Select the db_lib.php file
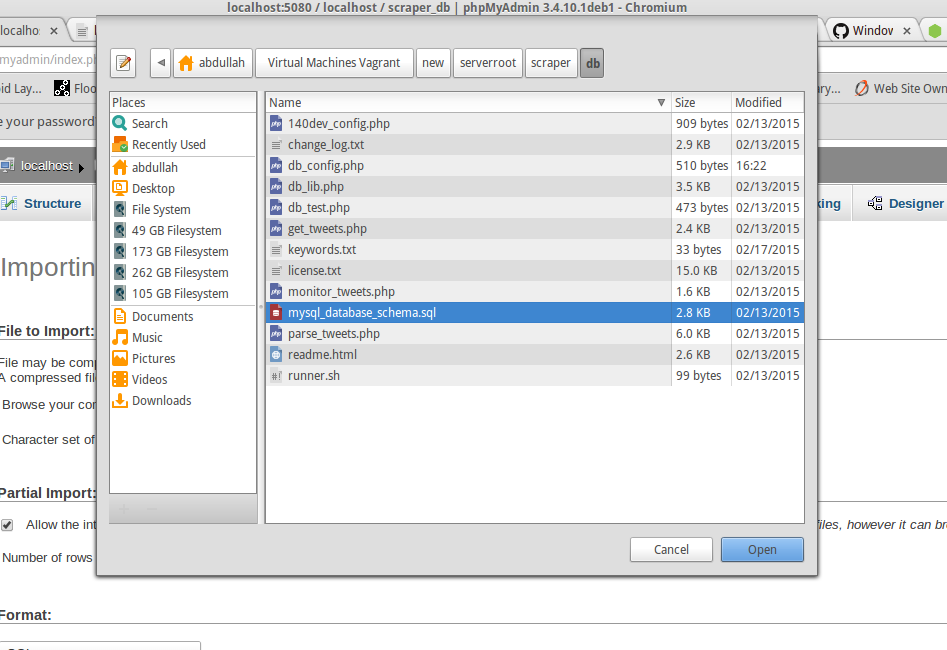Viewport: 947px width, 650px height. [x=535, y=187]
